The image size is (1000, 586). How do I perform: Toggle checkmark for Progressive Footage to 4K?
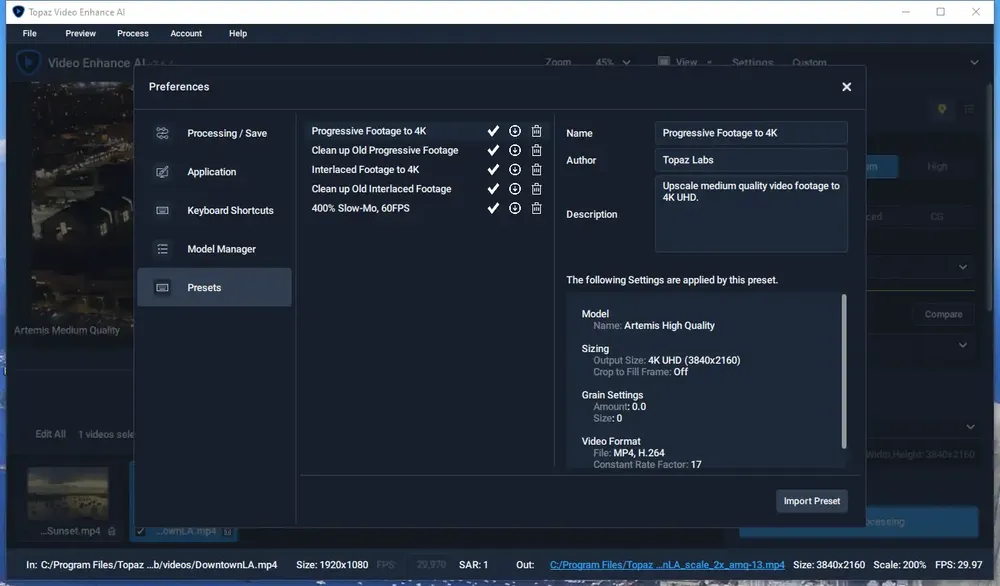(493, 131)
